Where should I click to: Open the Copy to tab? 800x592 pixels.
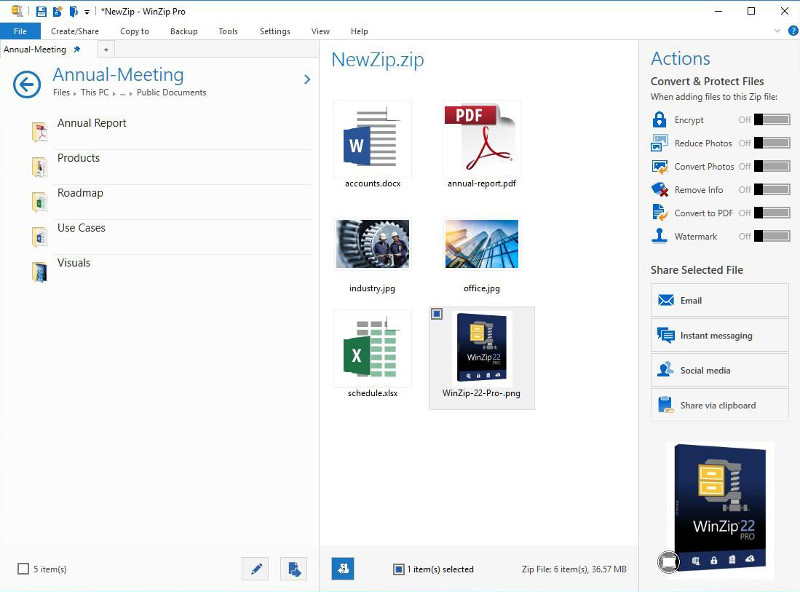(135, 31)
